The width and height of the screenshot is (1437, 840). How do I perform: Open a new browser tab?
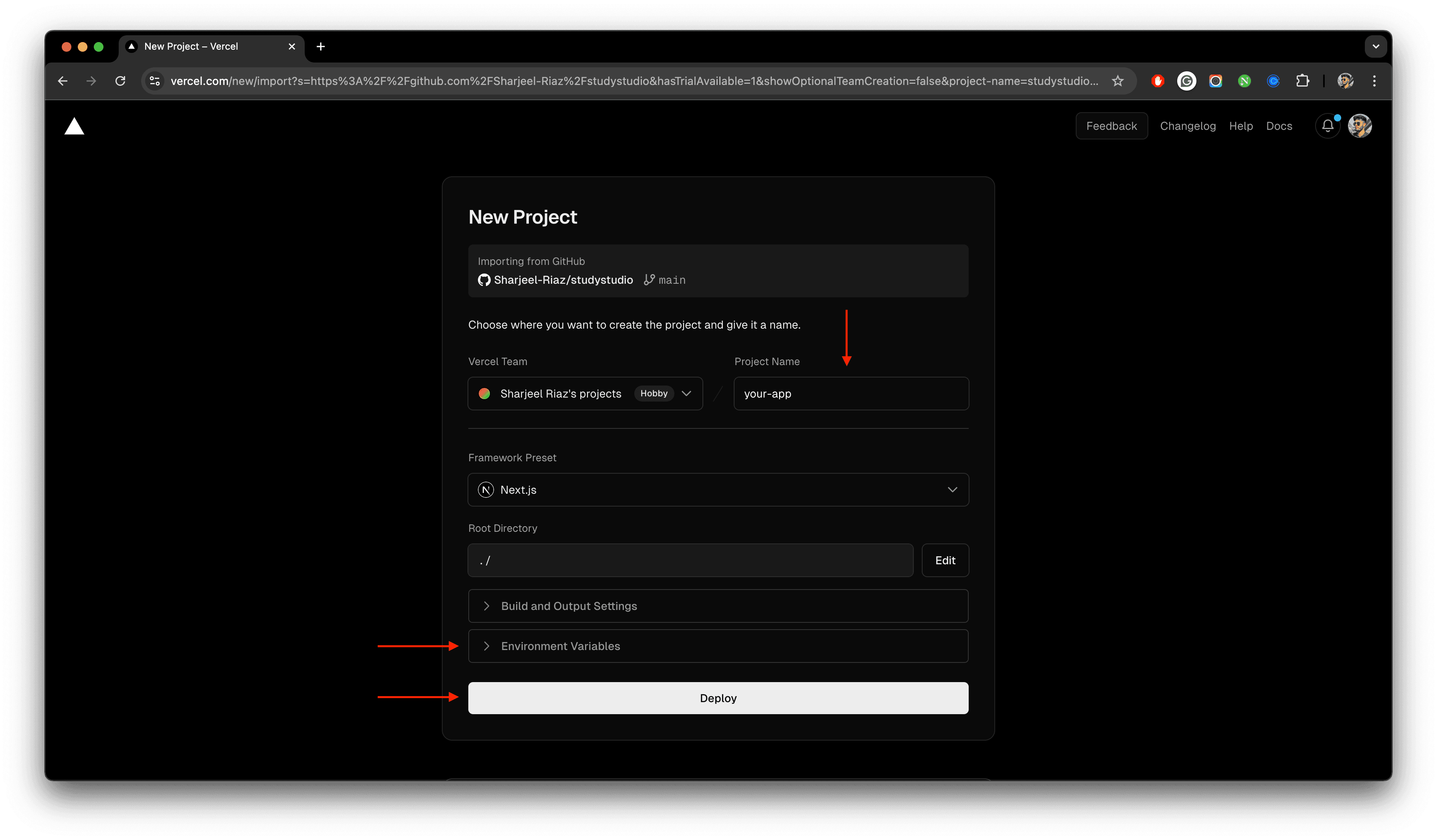321,47
